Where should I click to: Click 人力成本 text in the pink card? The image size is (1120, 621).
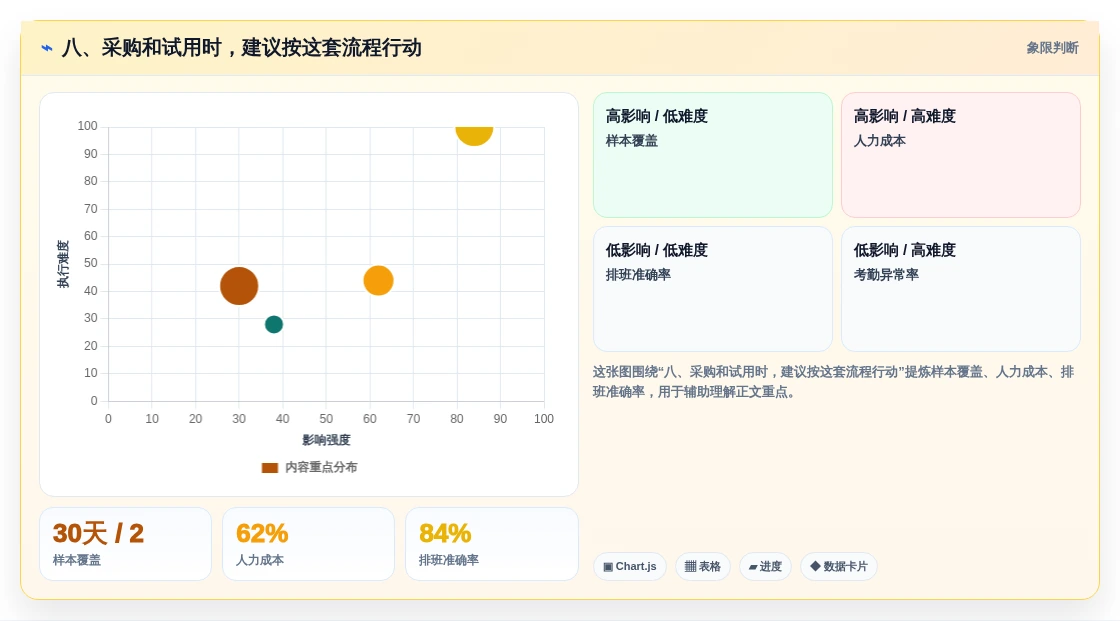click(x=879, y=141)
